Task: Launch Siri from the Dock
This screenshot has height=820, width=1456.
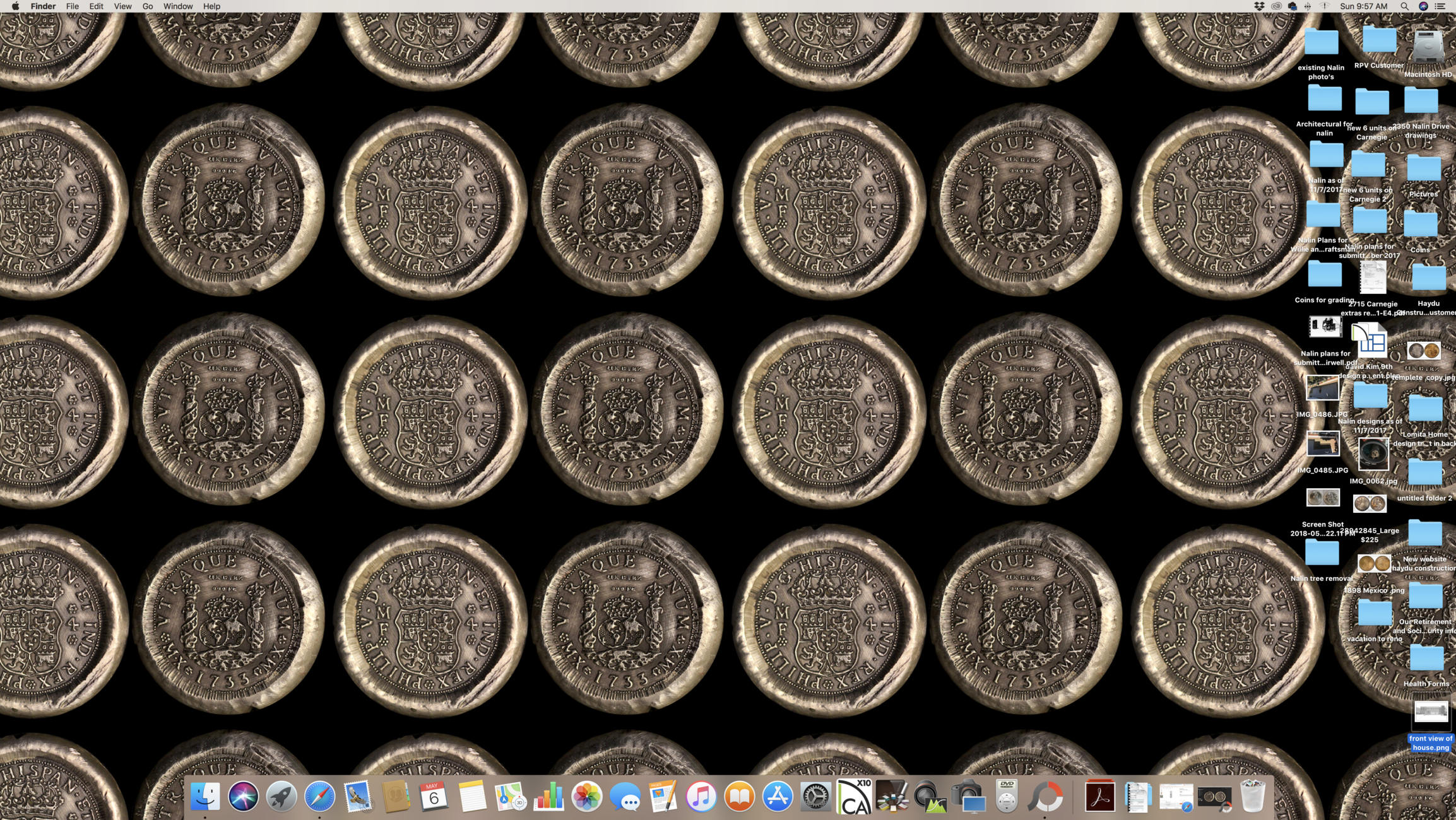Action: tap(243, 796)
